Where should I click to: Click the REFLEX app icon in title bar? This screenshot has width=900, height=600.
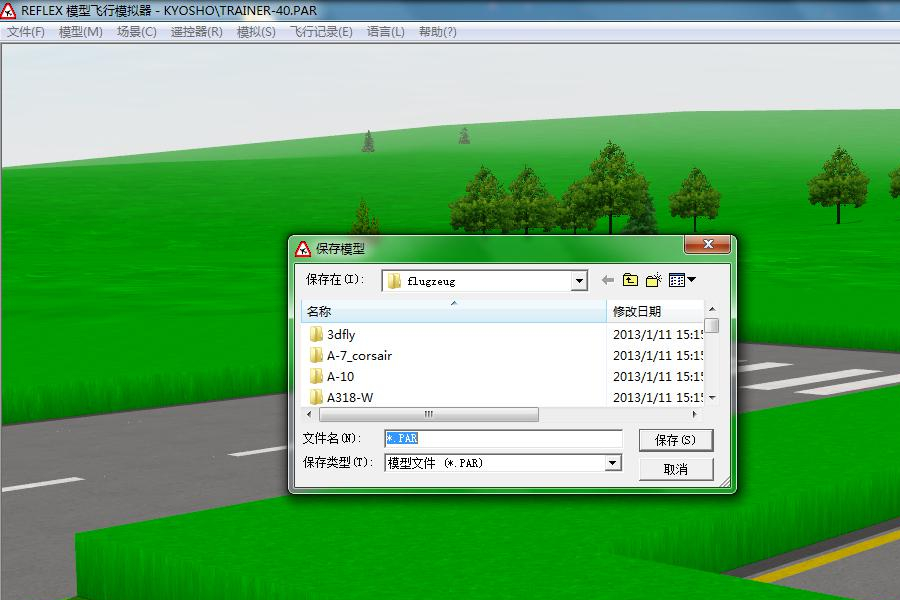[x=8, y=10]
